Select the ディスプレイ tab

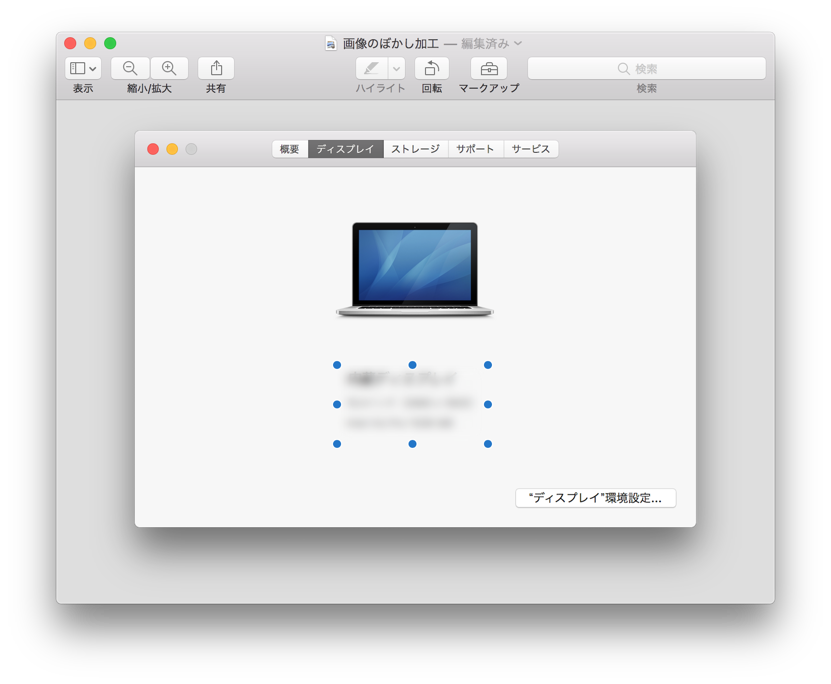pyautogui.click(x=346, y=149)
